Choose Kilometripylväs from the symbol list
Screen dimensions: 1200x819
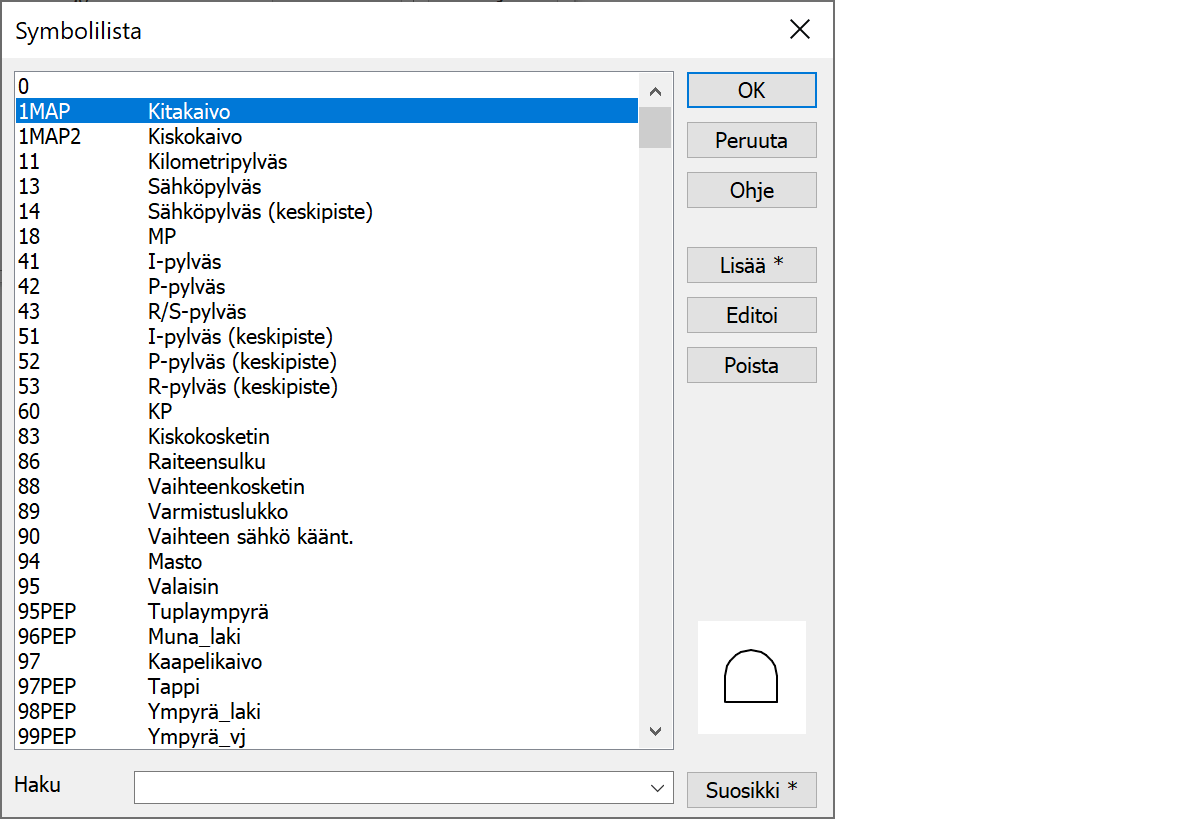pos(217,162)
